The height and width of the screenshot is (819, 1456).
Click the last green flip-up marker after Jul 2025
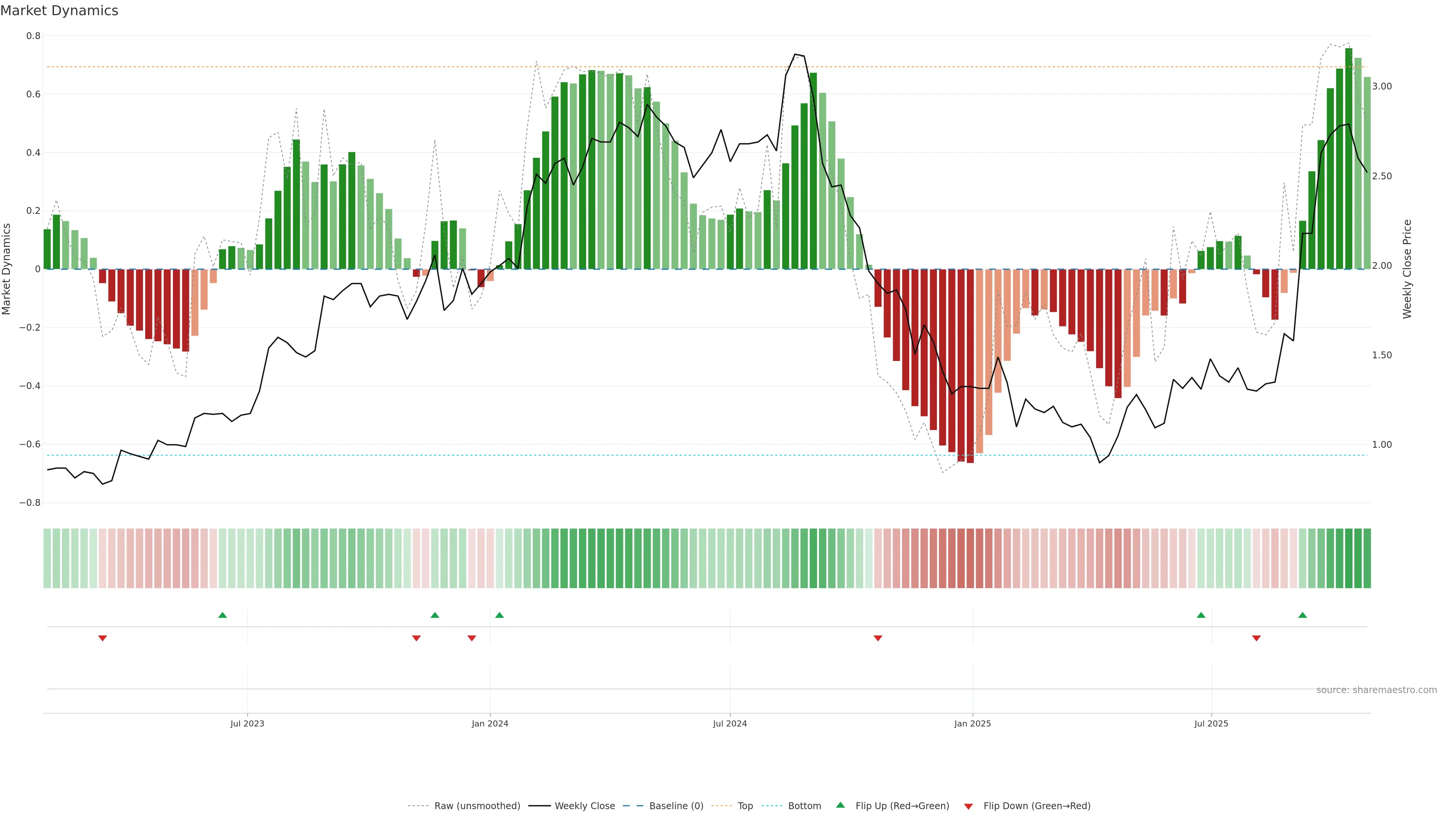click(1302, 615)
